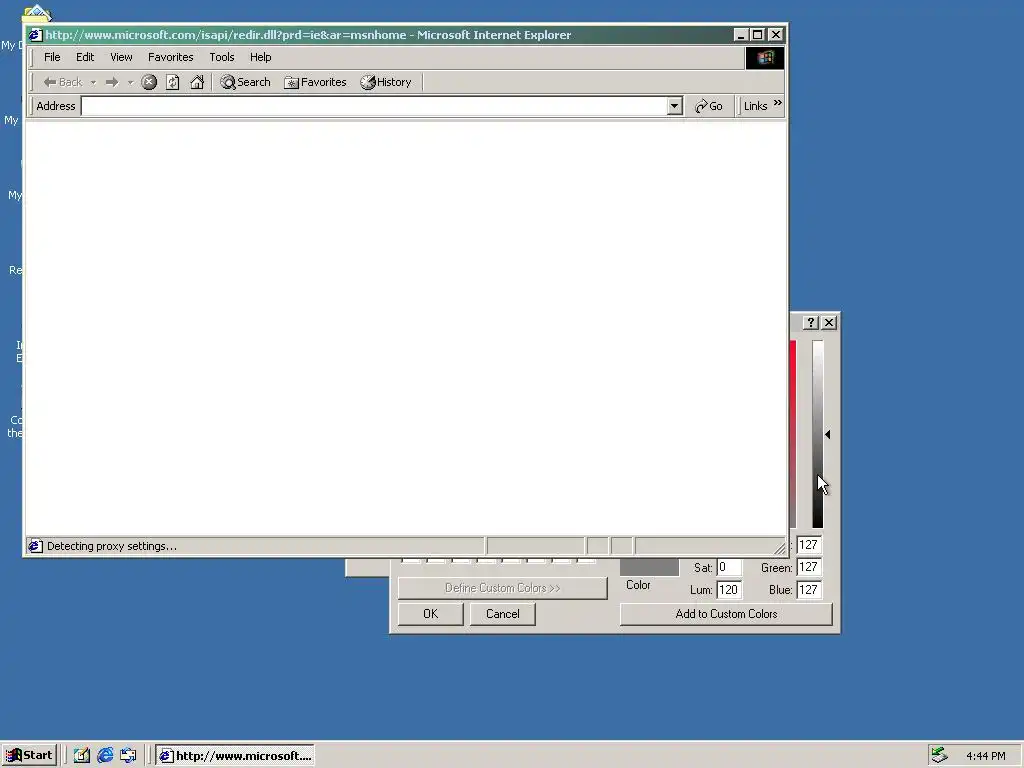Viewport: 1024px width, 768px height.
Task: Launch Outlook Express from quick launch
Action: (x=128, y=756)
